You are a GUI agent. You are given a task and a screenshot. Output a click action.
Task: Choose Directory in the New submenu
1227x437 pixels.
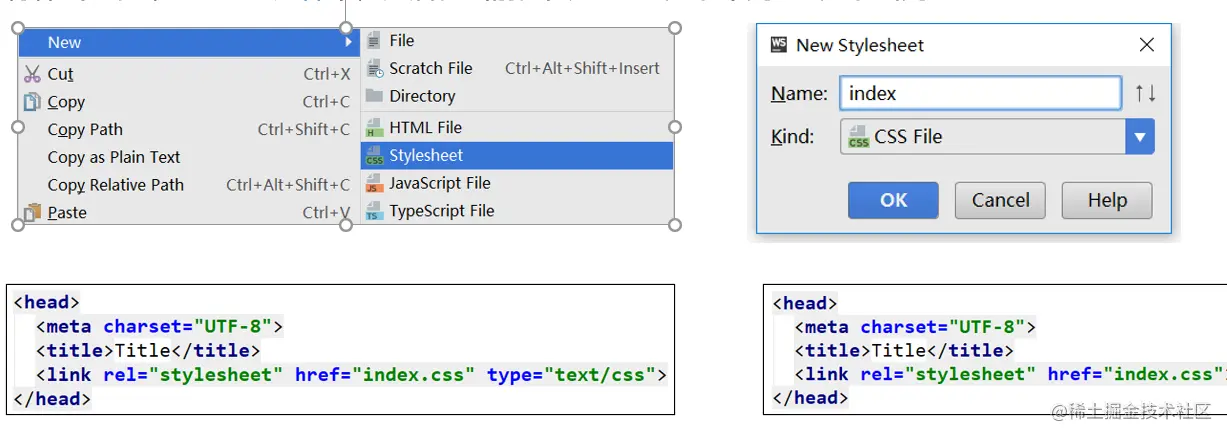[516, 96]
